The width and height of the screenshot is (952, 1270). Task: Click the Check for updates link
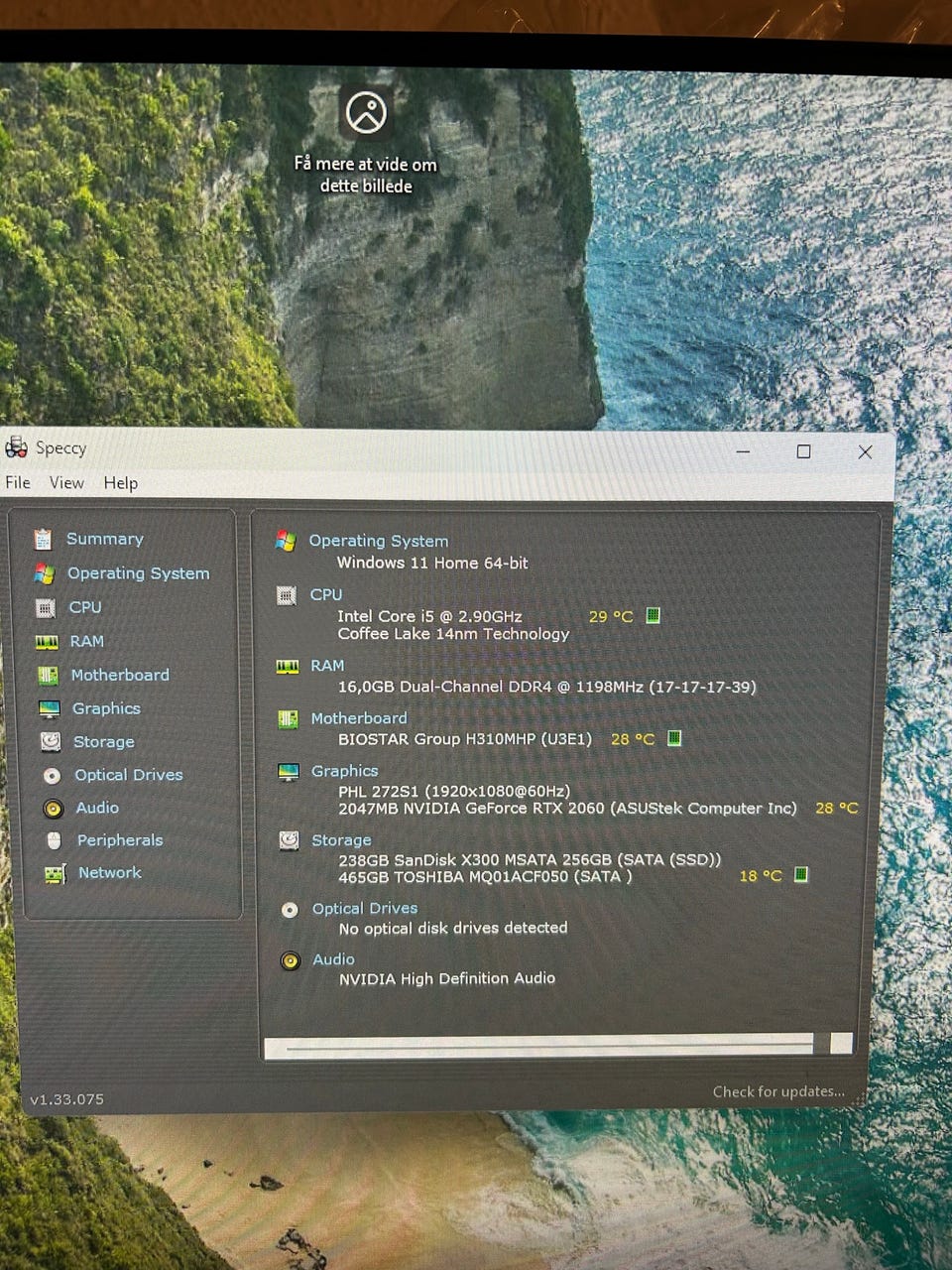click(778, 1091)
